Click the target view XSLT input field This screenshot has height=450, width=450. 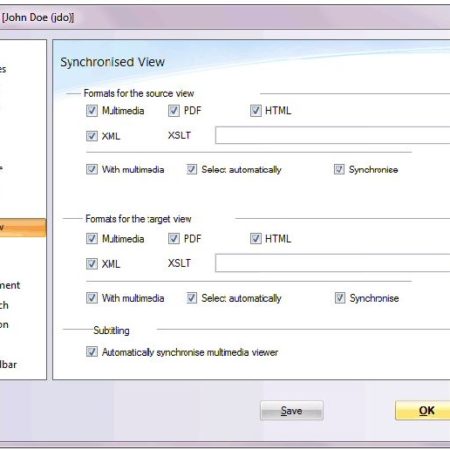pyautogui.click(x=333, y=263)
